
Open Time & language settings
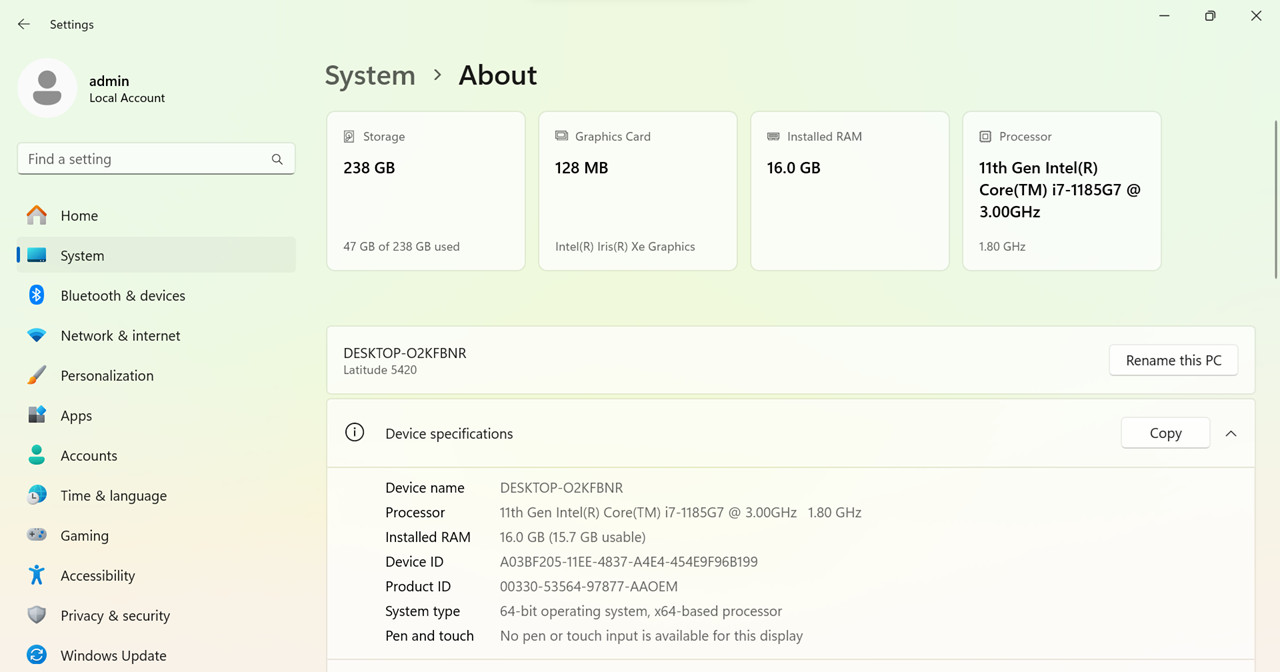(x=156, y=495)
